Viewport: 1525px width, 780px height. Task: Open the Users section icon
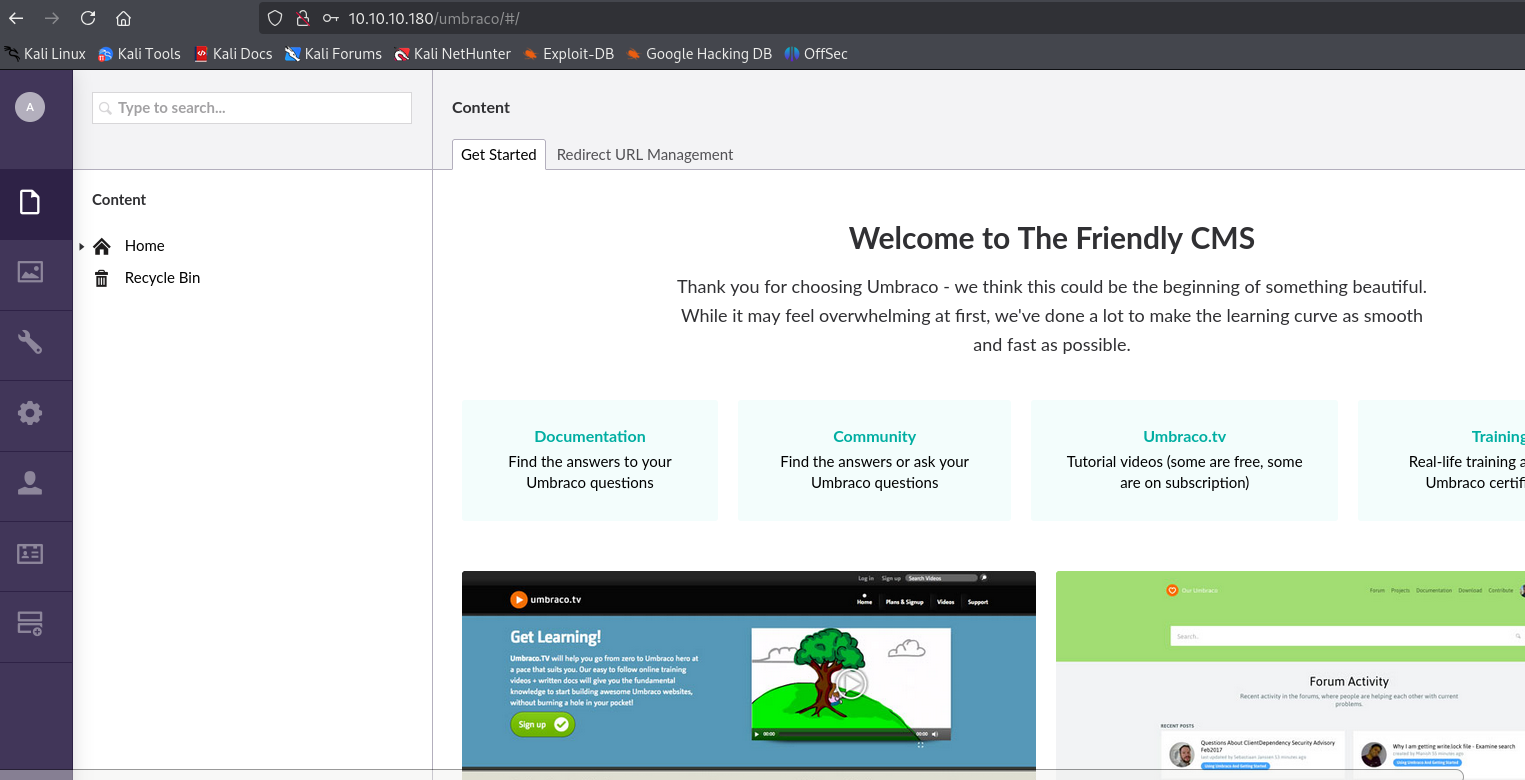coord(30,484)
